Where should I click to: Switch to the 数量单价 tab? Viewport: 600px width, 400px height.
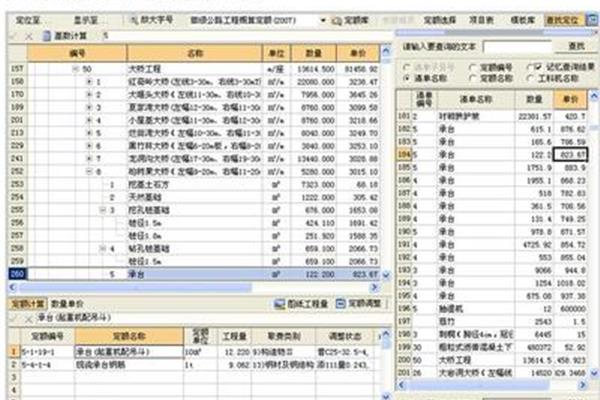click(x=67, y=304)
